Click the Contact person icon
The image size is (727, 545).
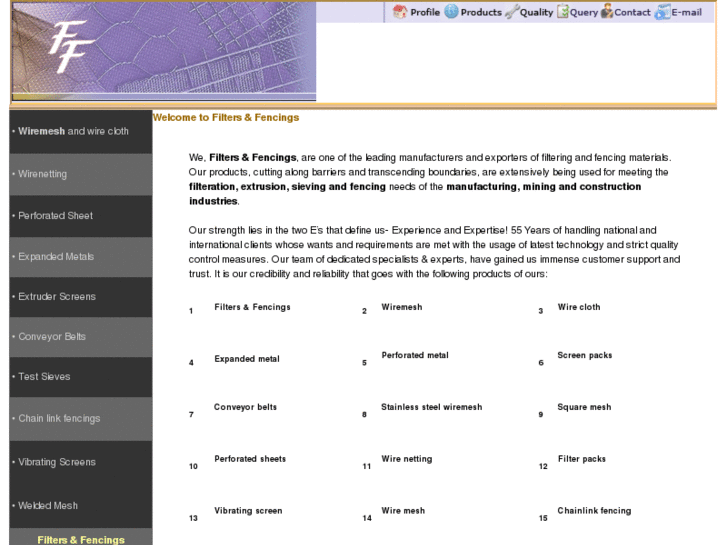point(606,12)
